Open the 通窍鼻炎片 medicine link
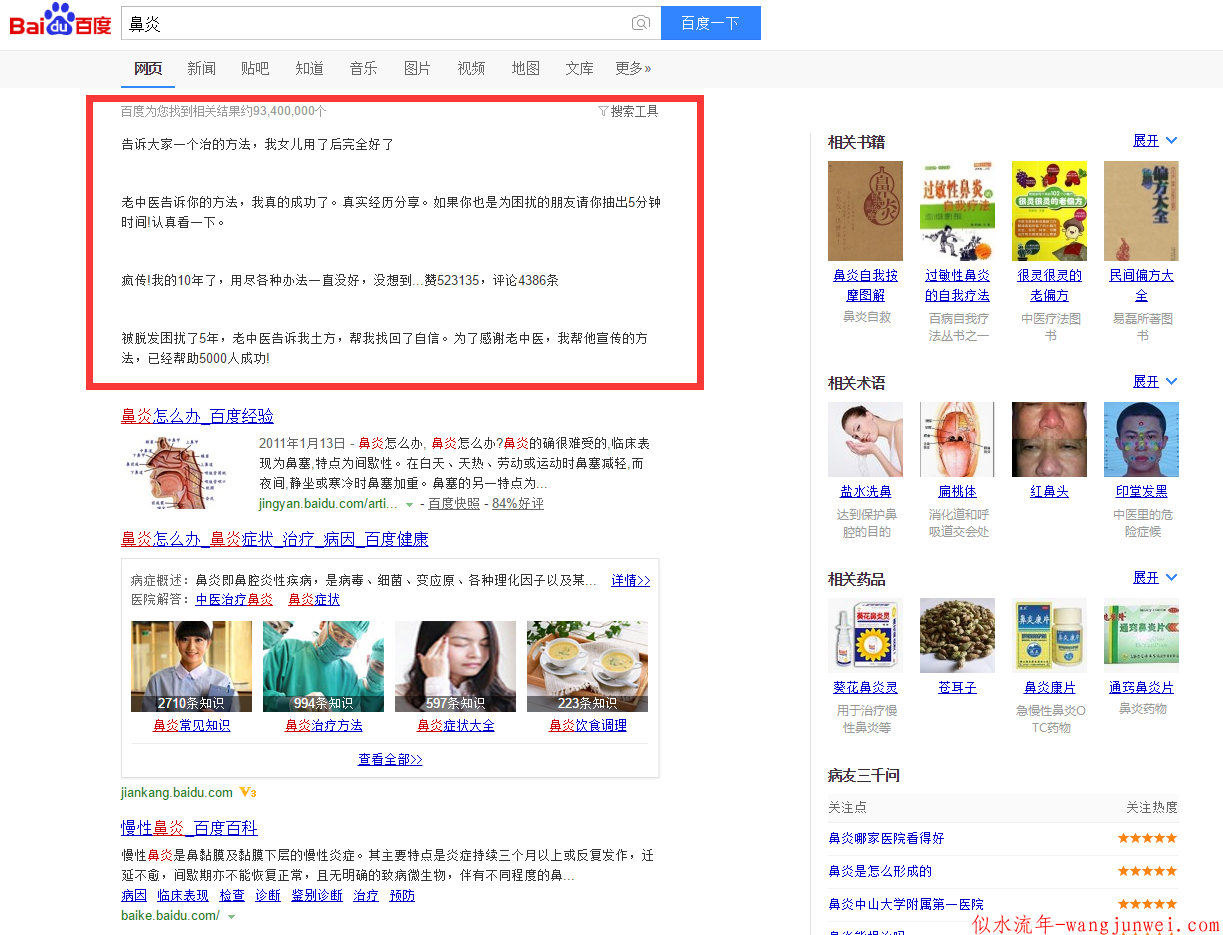 pos(1141,688)
